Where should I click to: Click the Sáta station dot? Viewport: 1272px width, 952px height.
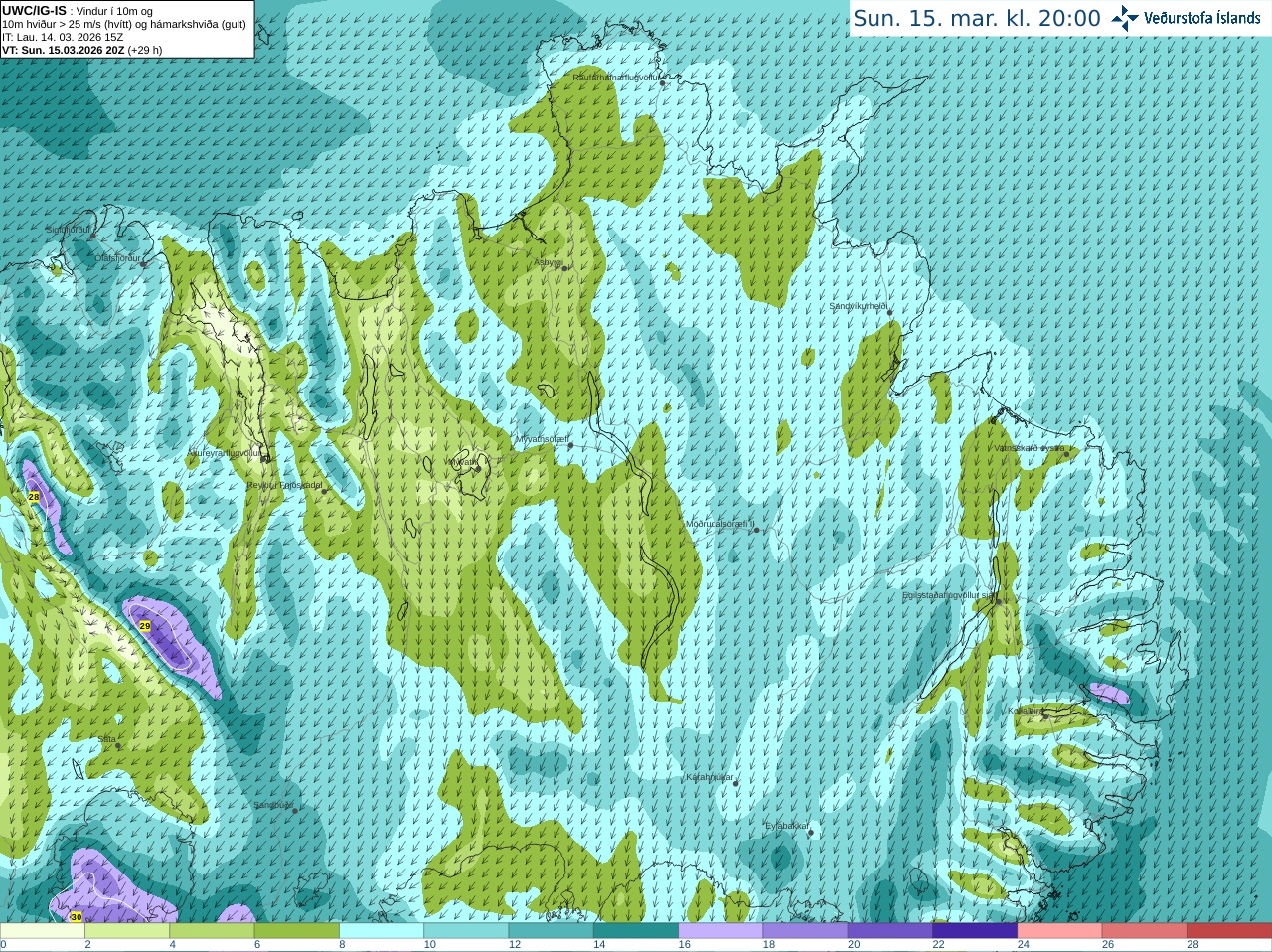[x=118, y=745]
